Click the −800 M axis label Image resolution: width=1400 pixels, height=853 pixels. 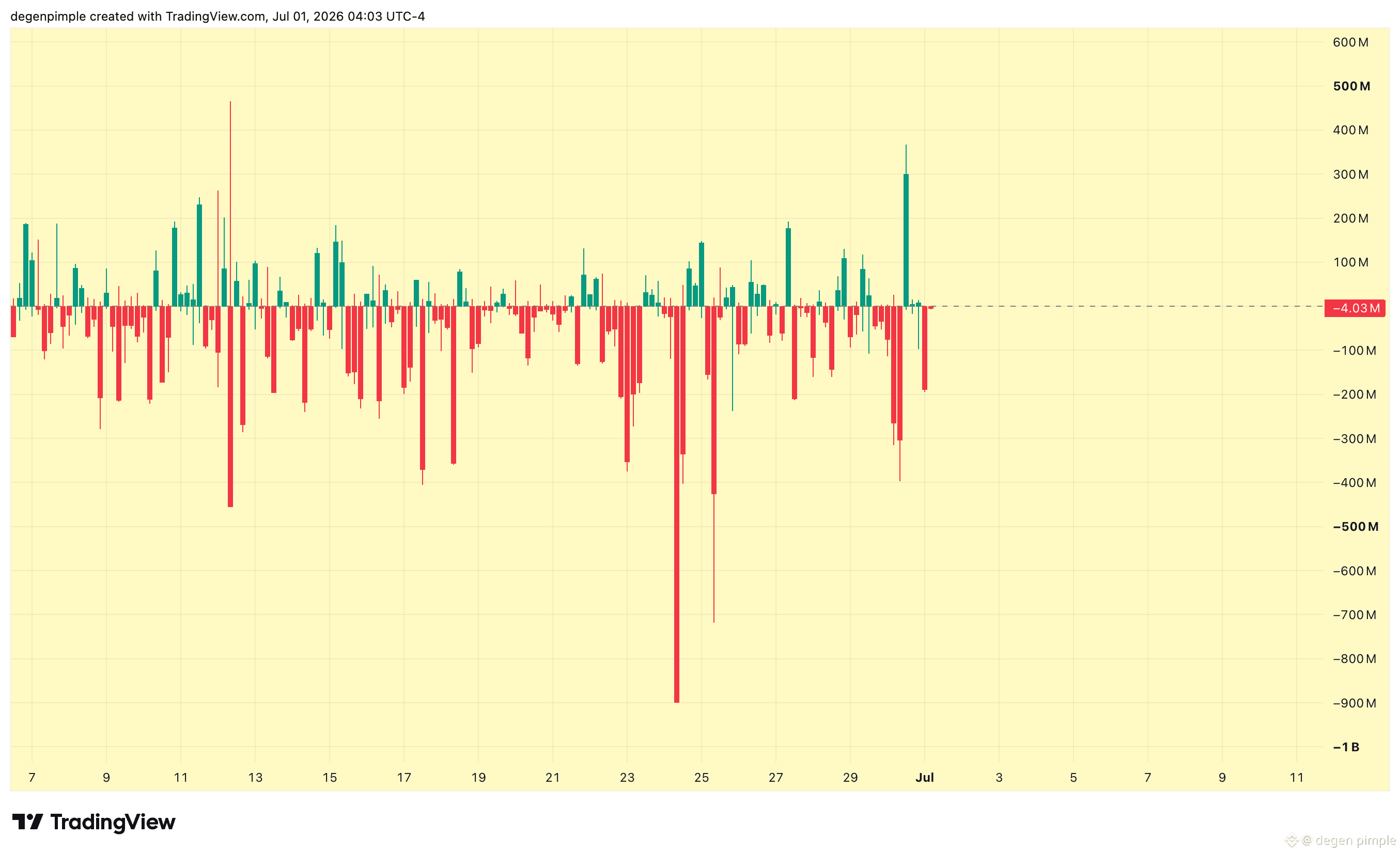pyautogui.click(x=1355, y=659)
